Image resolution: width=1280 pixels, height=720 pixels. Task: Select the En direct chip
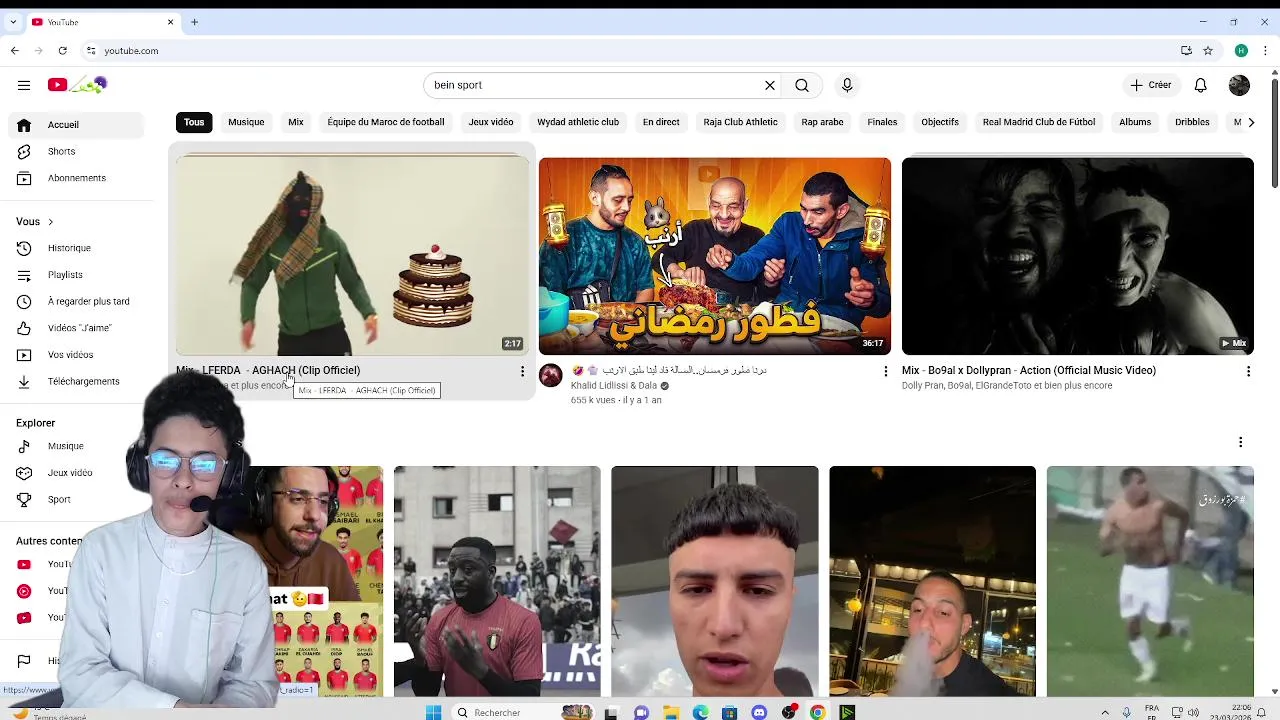tap(661, 122)
